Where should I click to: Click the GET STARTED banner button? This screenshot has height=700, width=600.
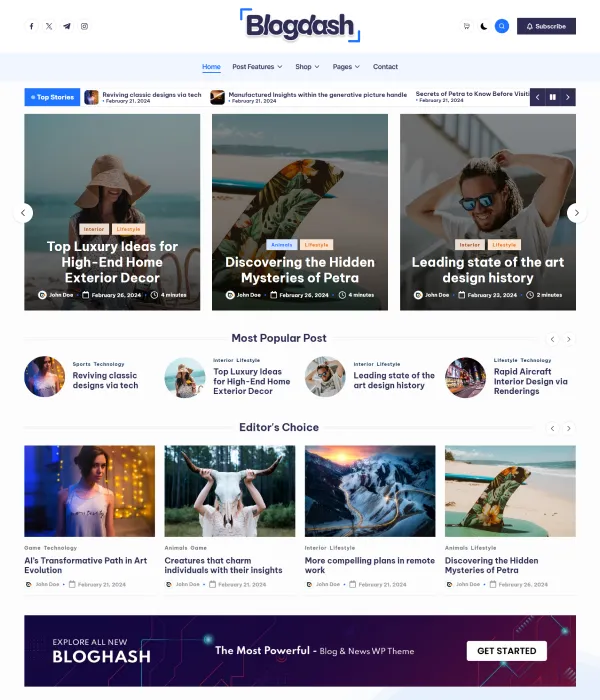click(x=507, y=651)
